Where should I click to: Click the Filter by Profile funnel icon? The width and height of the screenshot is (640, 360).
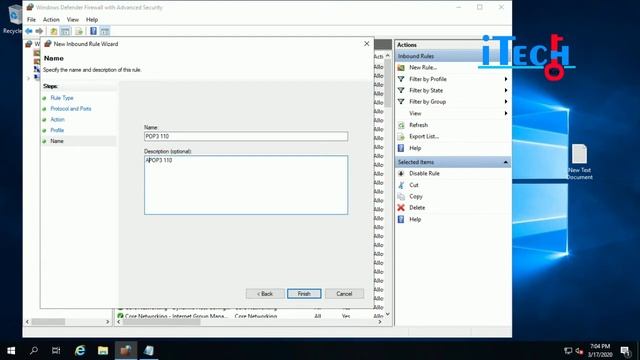coord(401,79)
